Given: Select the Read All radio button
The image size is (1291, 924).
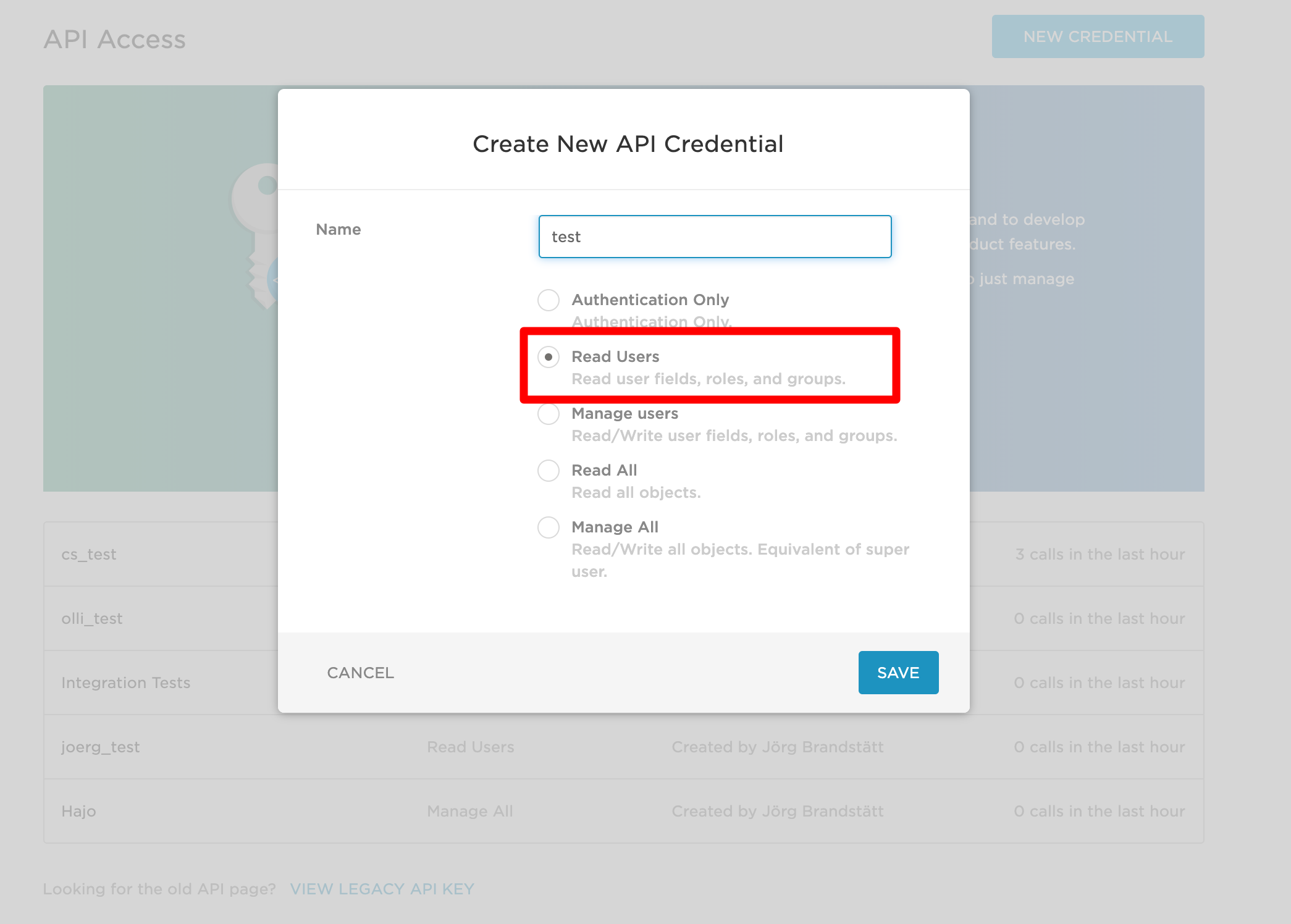Looking at the screenshot, I should 549,471.
